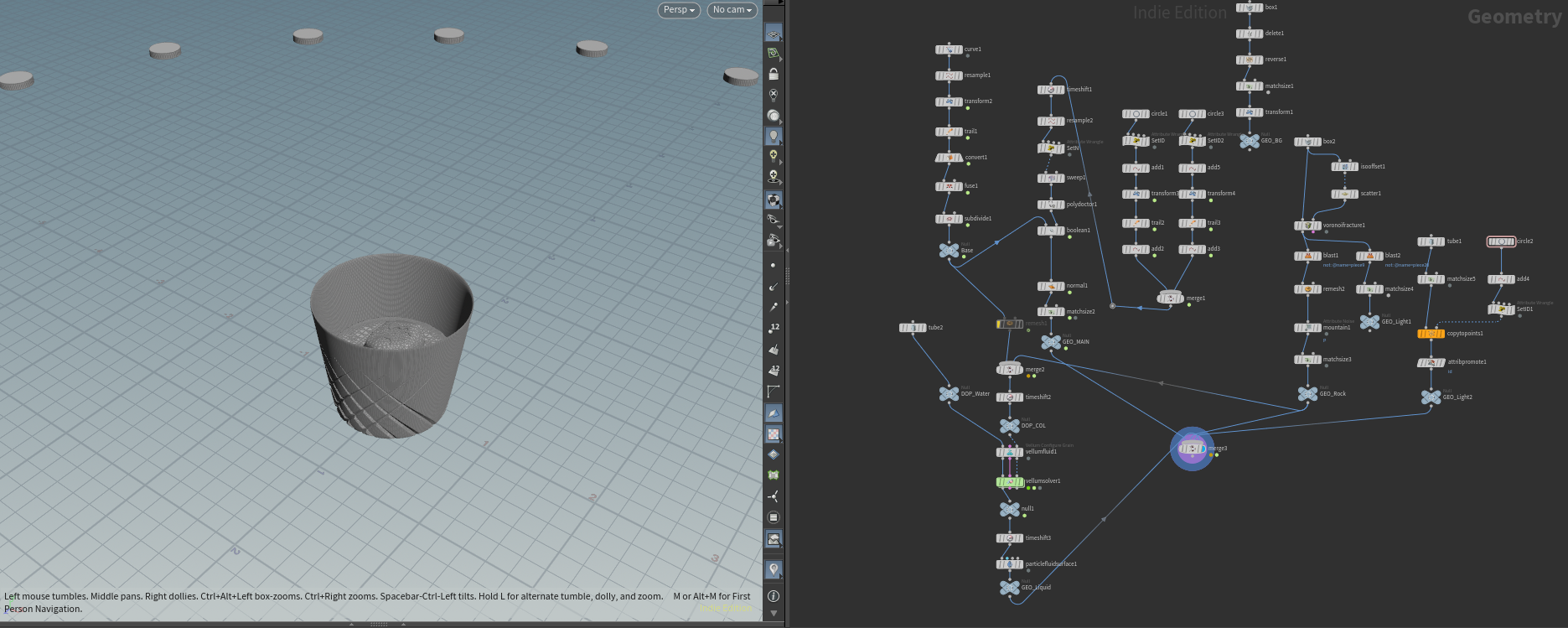Open the No cam camera dropdown
The image size is (1568, 628).
pos(732,10)
